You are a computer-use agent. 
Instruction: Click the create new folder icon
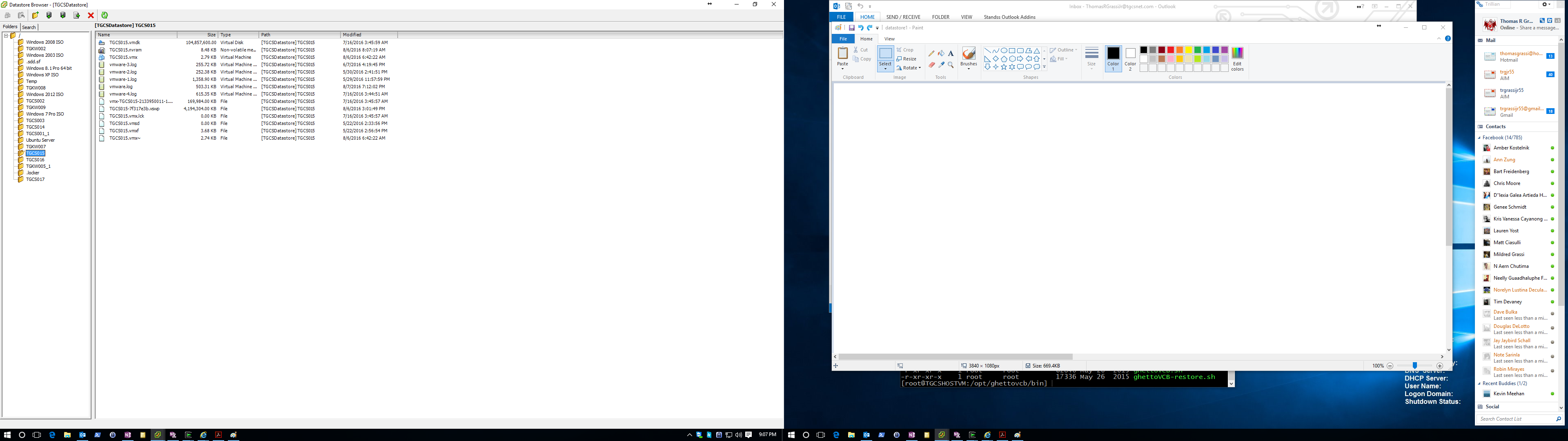35,15
